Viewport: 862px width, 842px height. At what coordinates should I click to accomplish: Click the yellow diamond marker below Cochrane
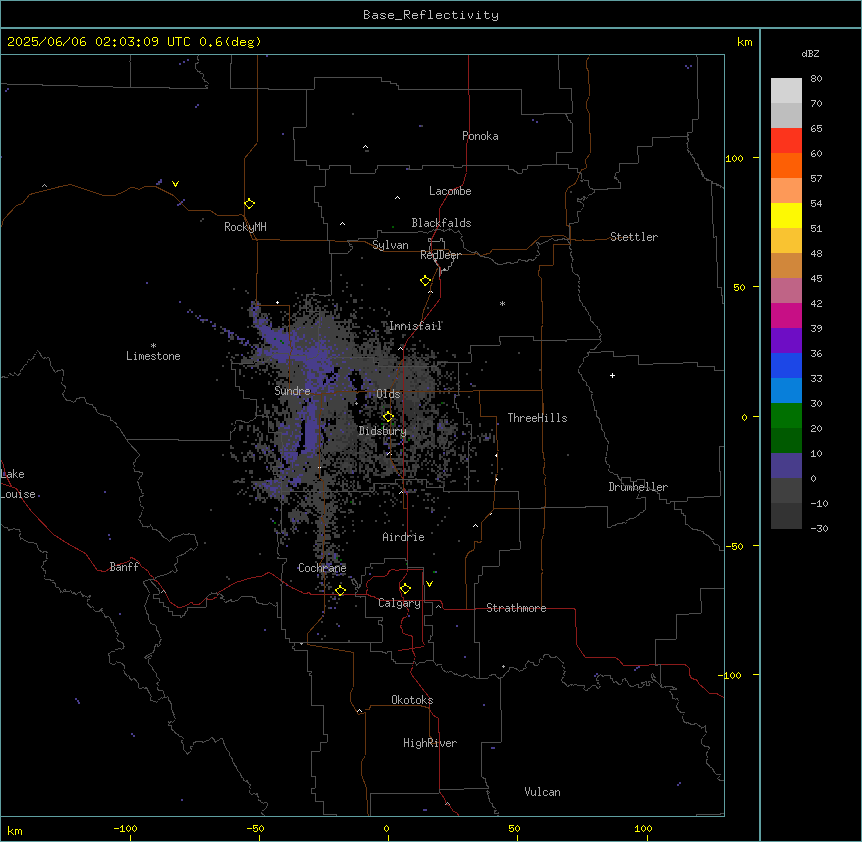click(340, 591)
